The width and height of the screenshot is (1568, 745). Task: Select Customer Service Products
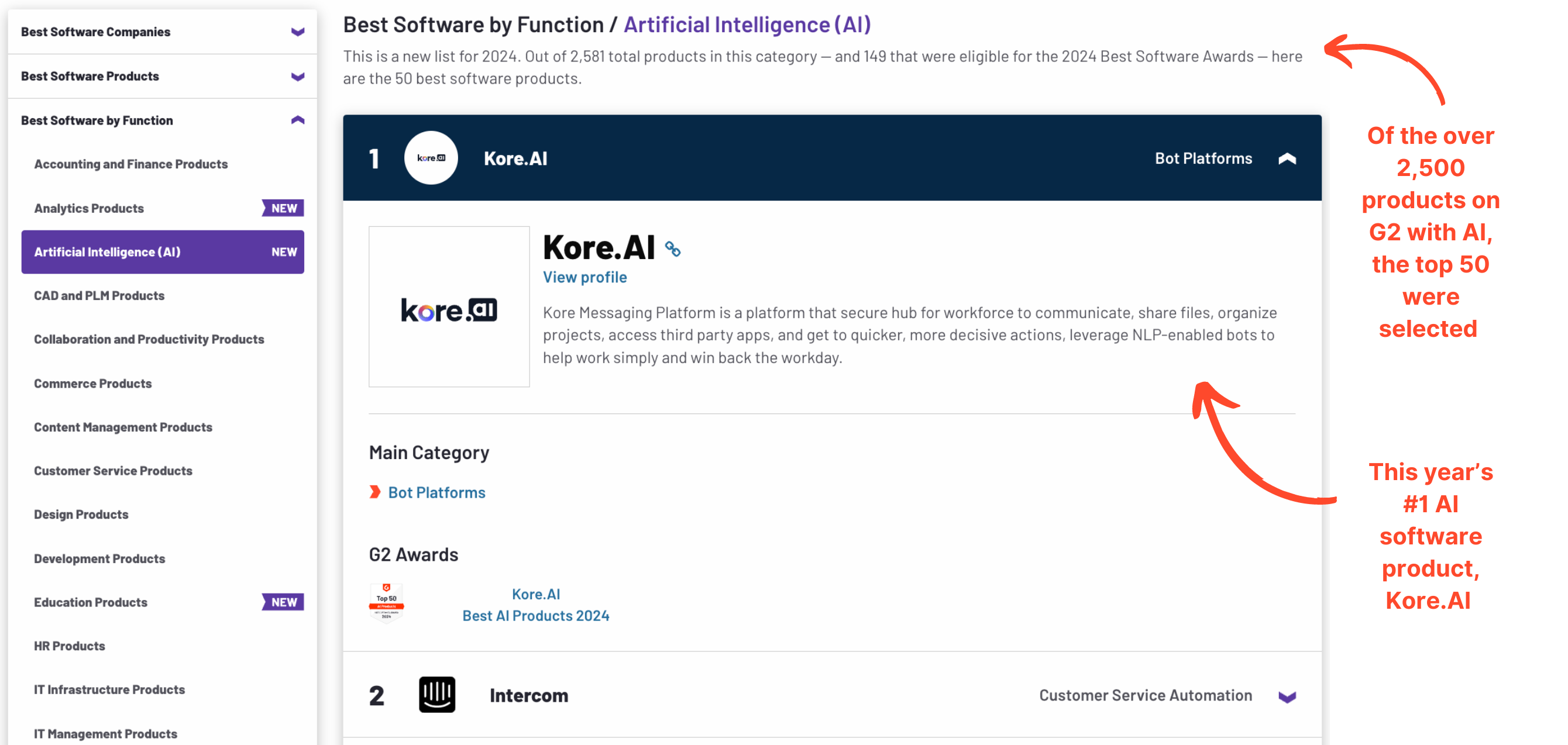pos(114,471)
